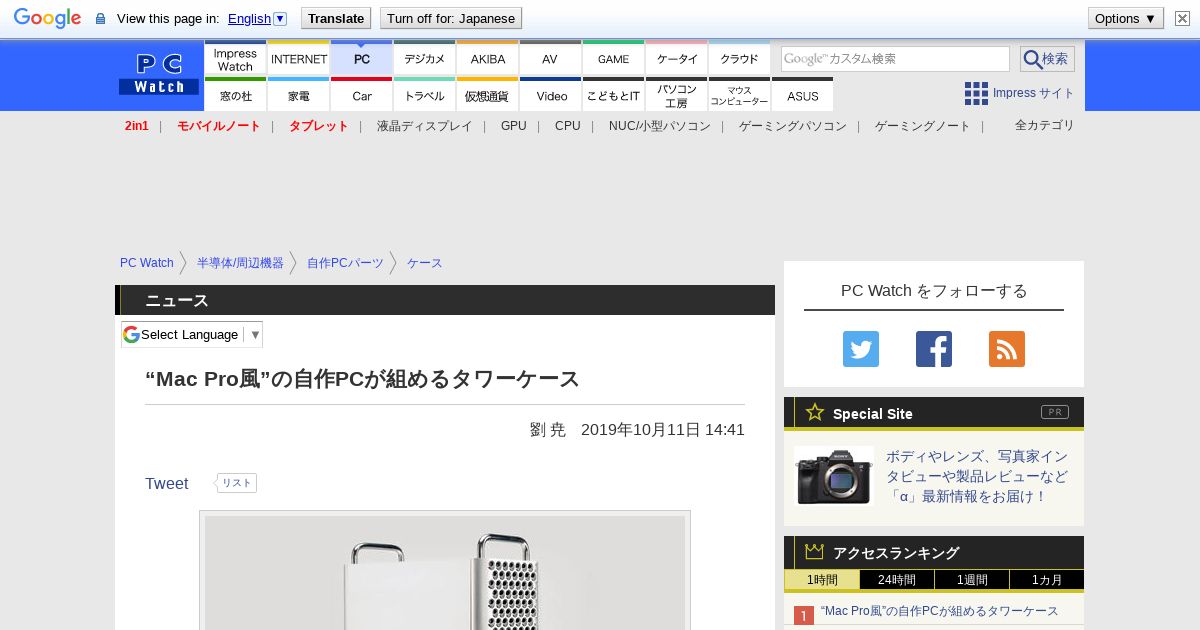Open the Facebook follow icon
Viewport: 1200px width, 630px height.
pos(934,349)
